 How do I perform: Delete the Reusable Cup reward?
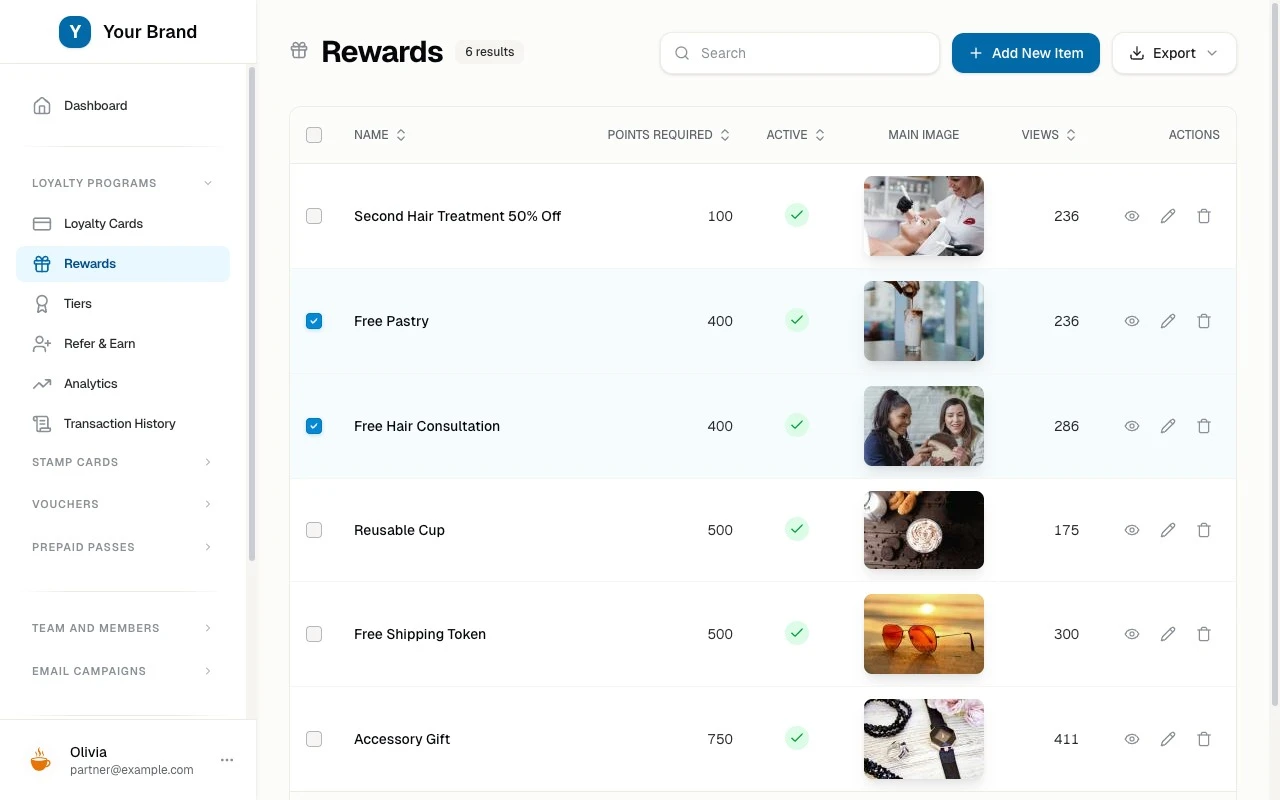pos(1204,530)
